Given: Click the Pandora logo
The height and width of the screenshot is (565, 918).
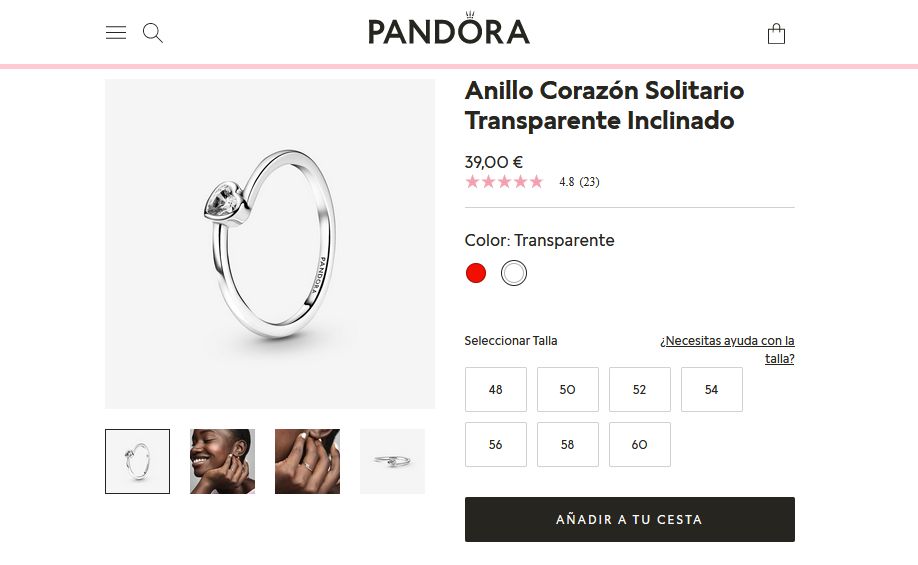Looking at the screenshot, I should 449,29.
